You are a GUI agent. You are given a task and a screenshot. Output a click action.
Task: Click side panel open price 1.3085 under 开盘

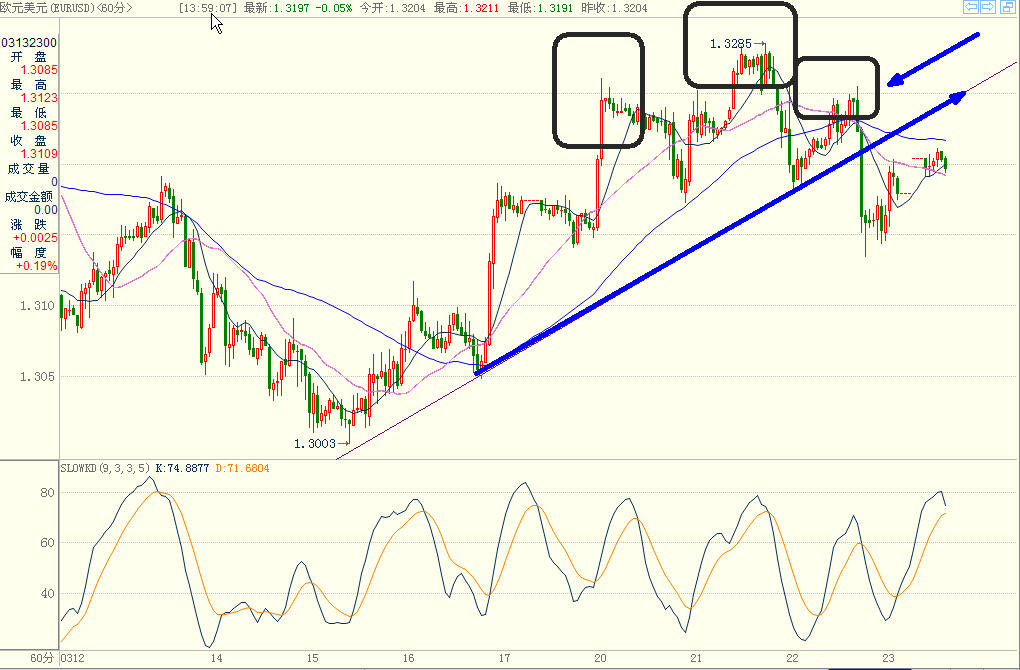(39, 70)
